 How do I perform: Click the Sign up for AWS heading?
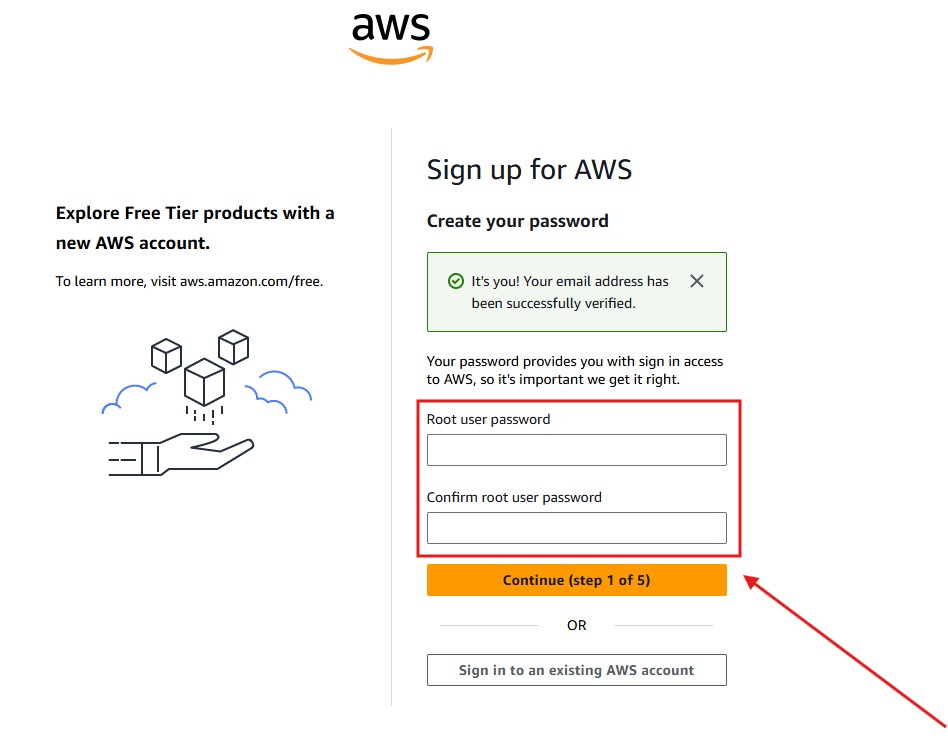point(529,169)
